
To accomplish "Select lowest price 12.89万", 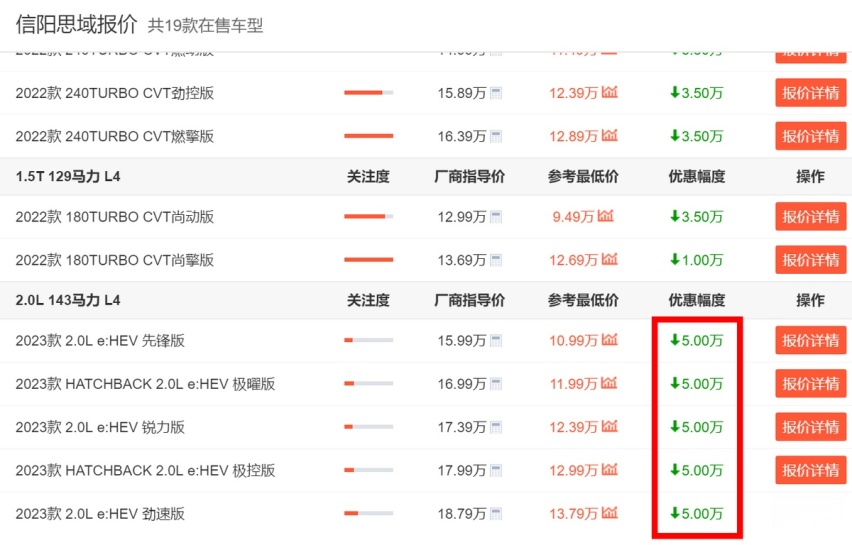I will 573,136.
